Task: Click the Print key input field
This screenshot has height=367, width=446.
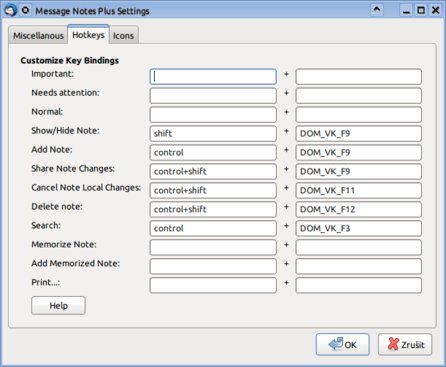Action: [x=359, y=285]
